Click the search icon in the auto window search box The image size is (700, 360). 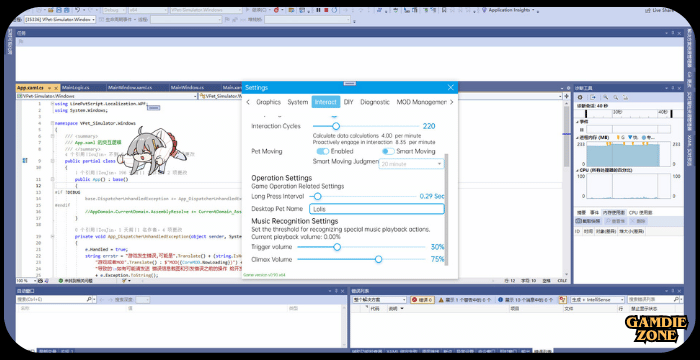click(x=89, y=299)
